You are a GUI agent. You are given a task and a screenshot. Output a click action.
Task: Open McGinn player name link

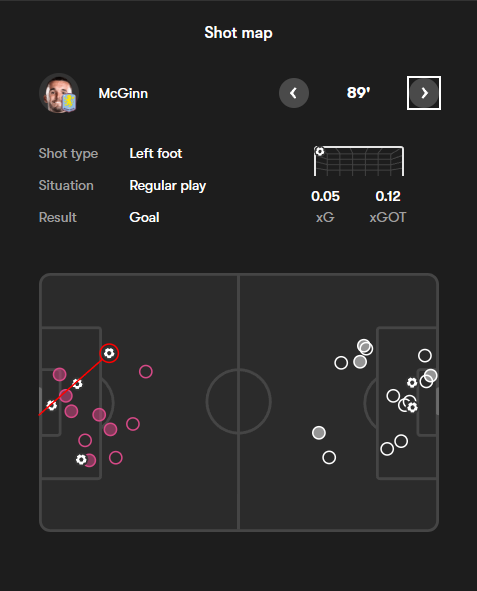pos(123,93)
